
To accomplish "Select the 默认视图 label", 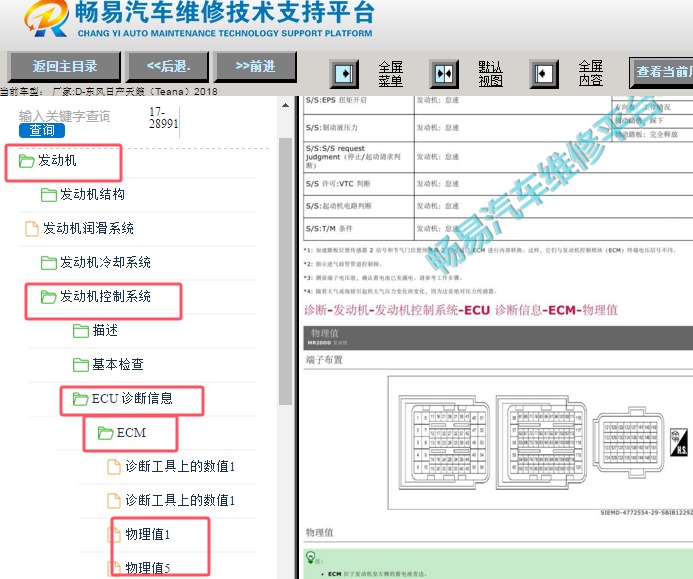I will pos(491,73).
